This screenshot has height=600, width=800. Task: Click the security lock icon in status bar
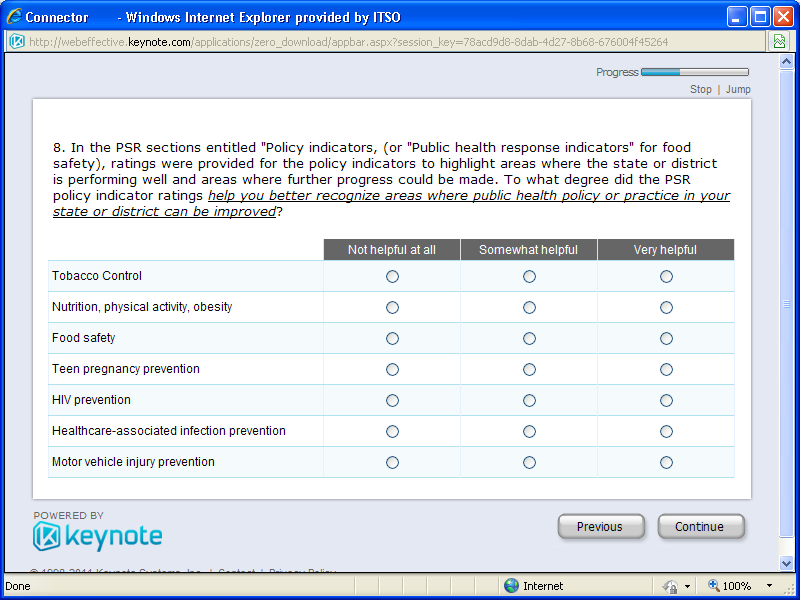(x=670, y=586)
